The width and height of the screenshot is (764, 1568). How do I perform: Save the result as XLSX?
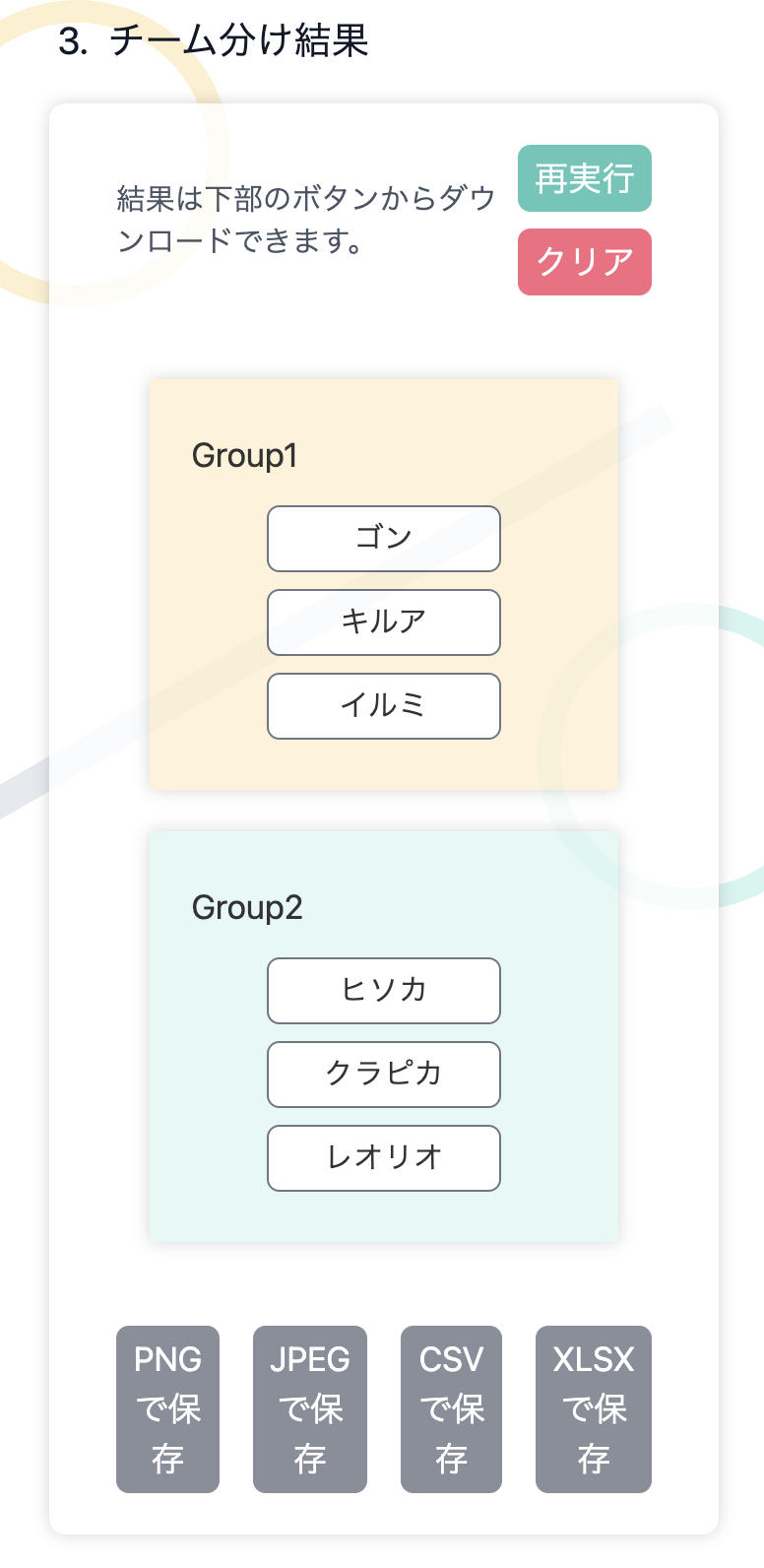click(593, 1409)
